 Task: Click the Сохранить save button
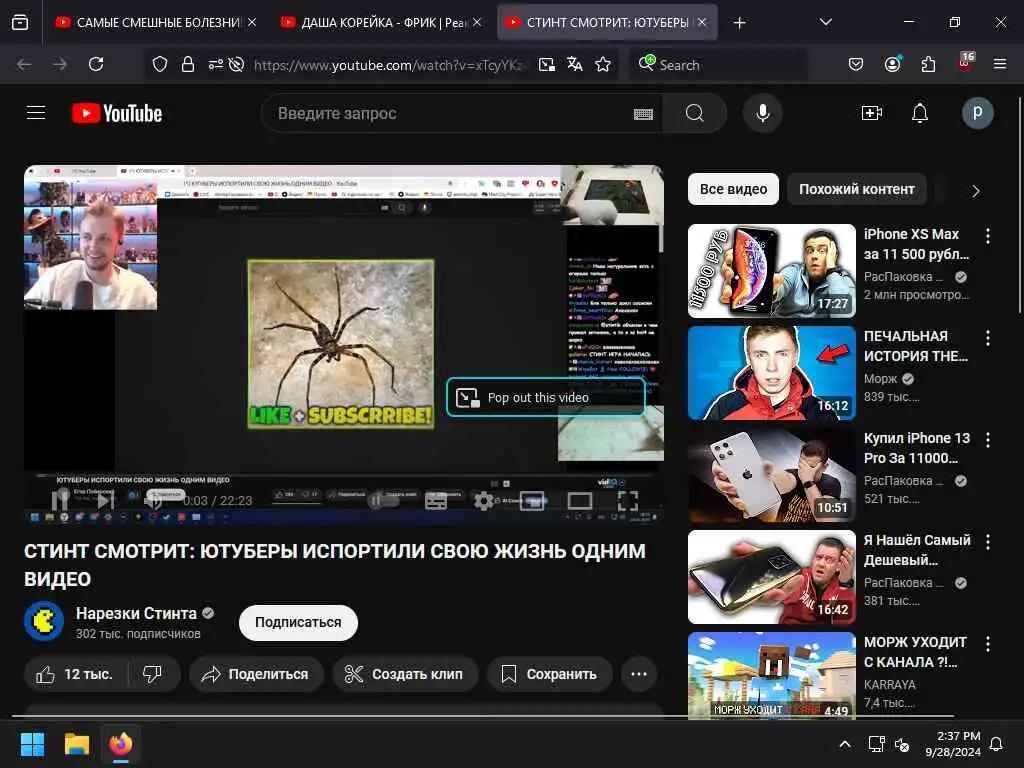pyautogui.click(x=549, y=674)
